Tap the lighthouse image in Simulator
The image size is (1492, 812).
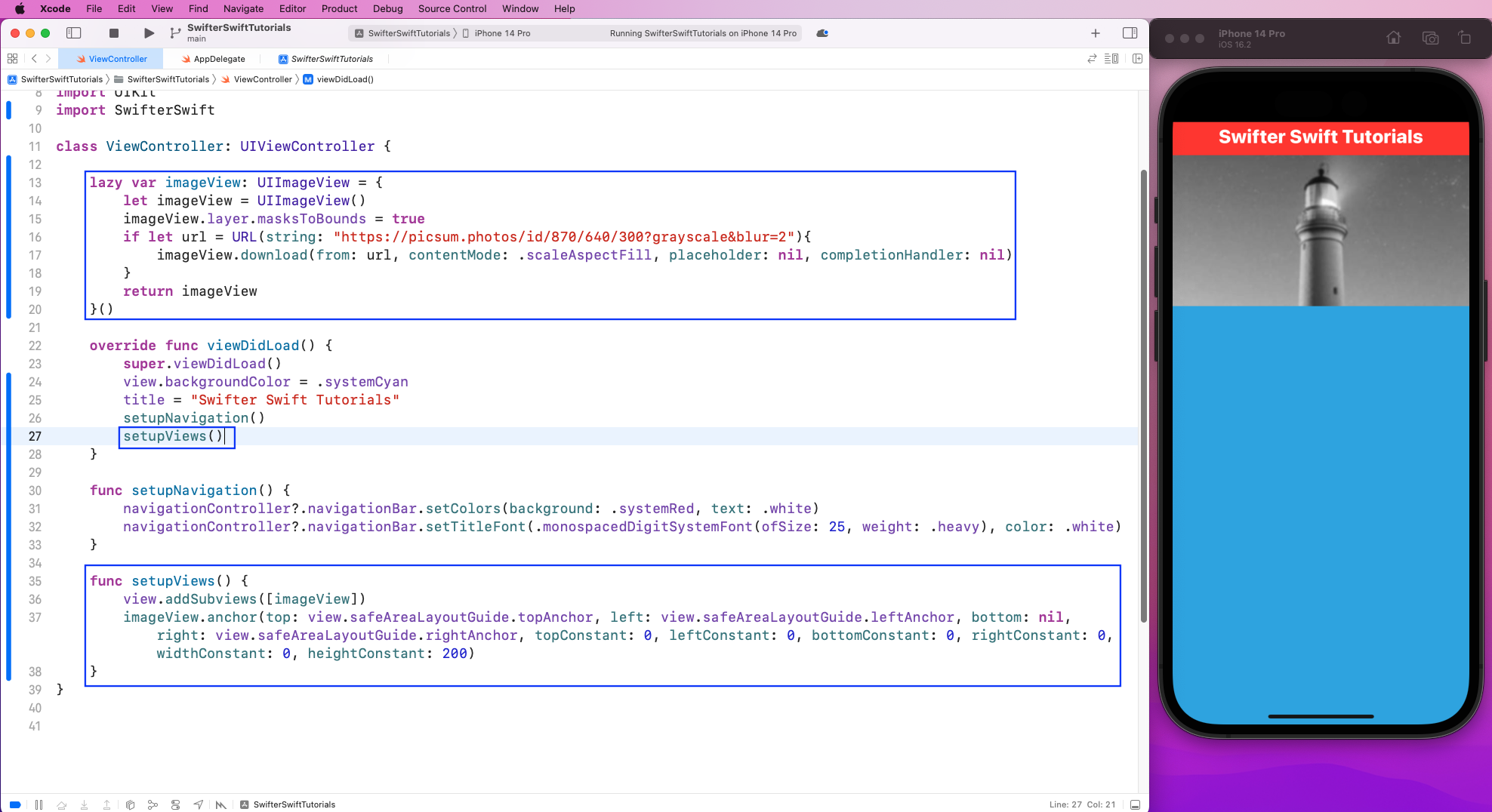(x=1321, y=230)
